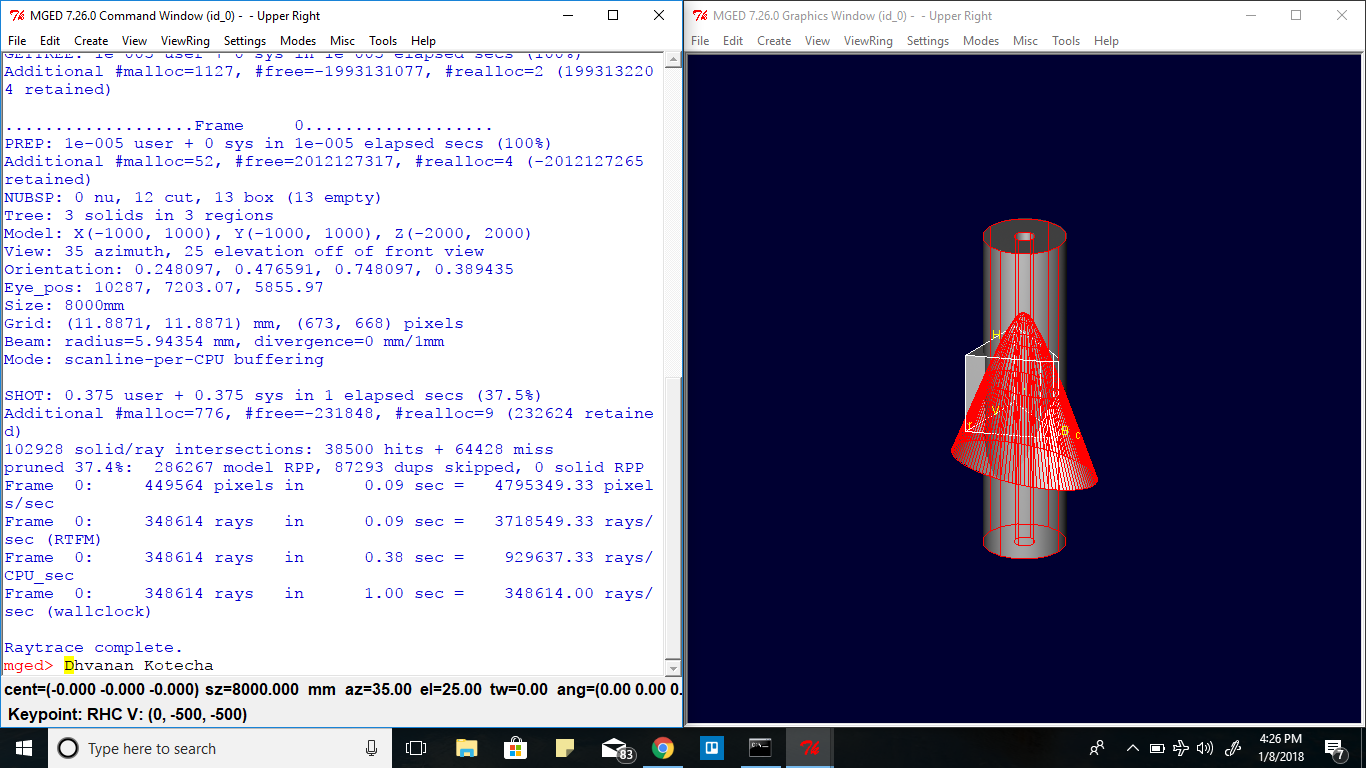This screenshot has height=768, width=1366.
Task: Minimize the MGED Graphics Window
Action: click(x=1250, y=16)
